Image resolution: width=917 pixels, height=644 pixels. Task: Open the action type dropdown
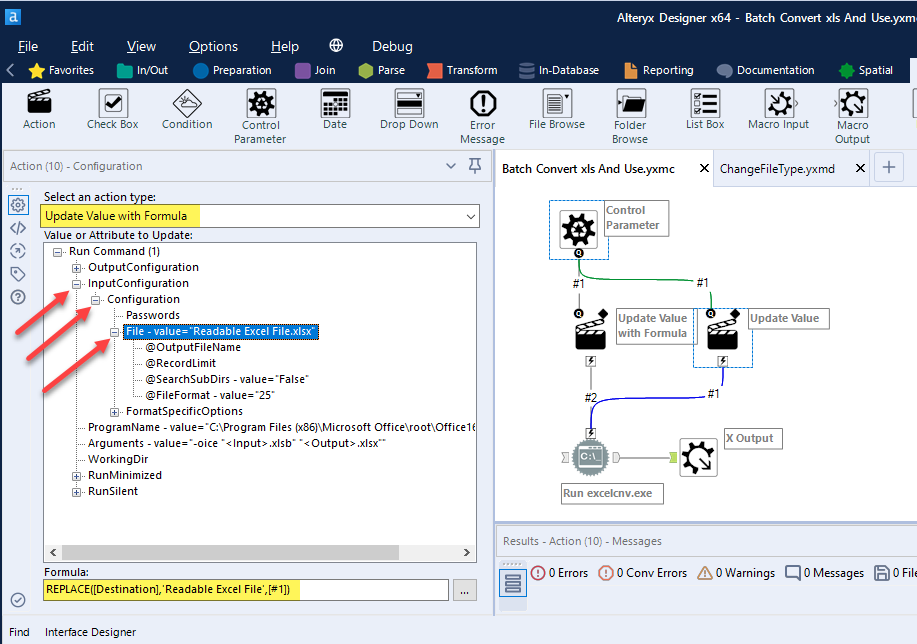coord(471,216)
